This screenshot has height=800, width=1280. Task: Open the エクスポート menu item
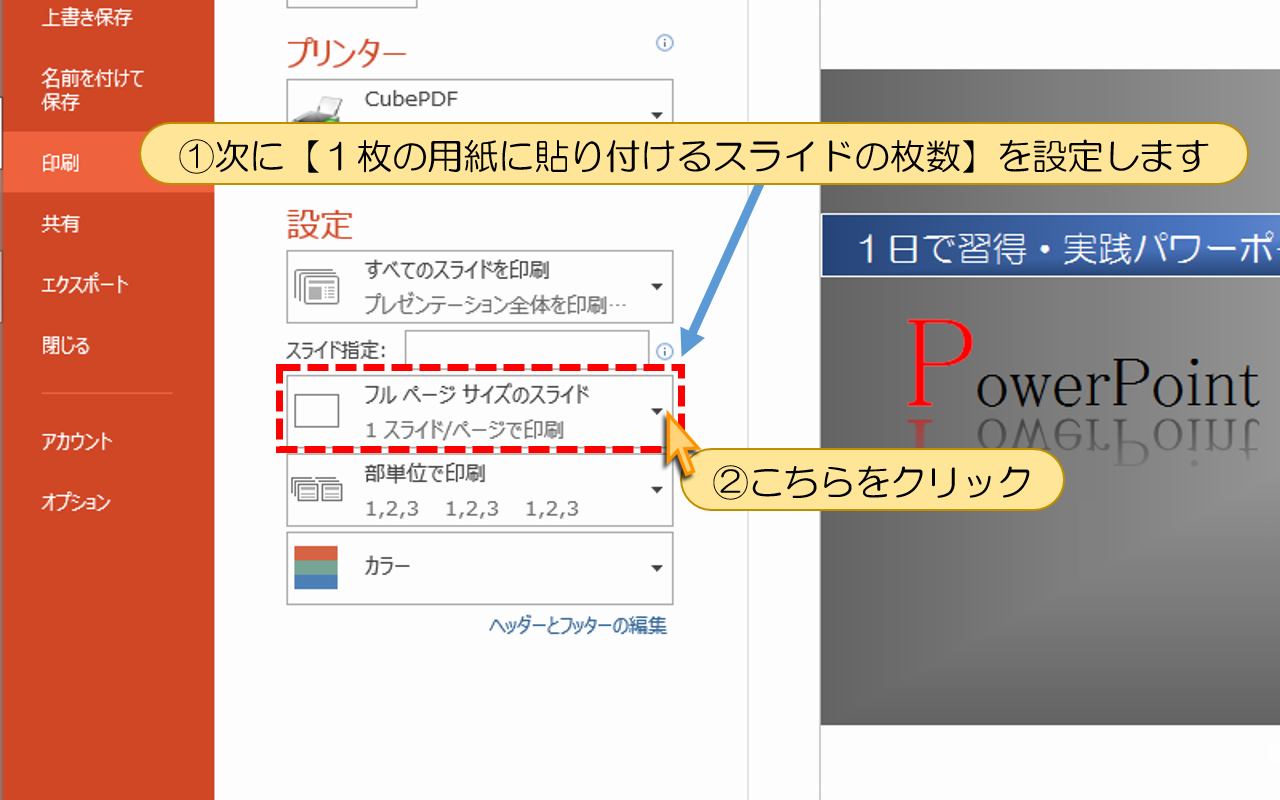85,285
